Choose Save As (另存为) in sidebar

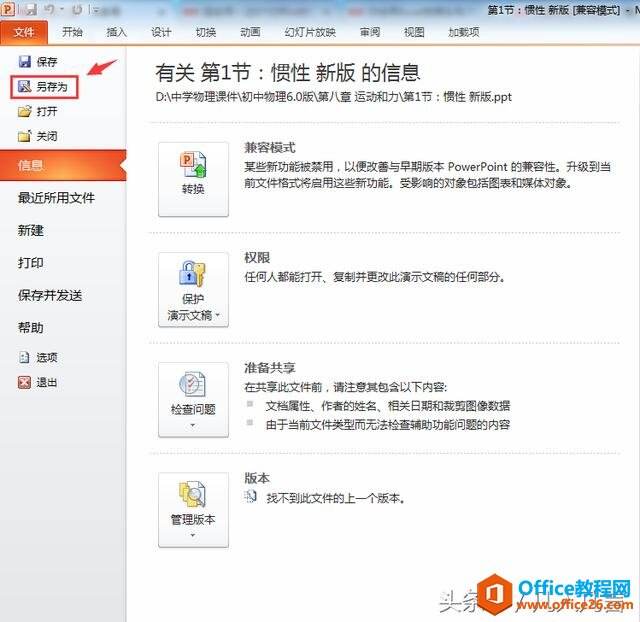click(44, 87)
